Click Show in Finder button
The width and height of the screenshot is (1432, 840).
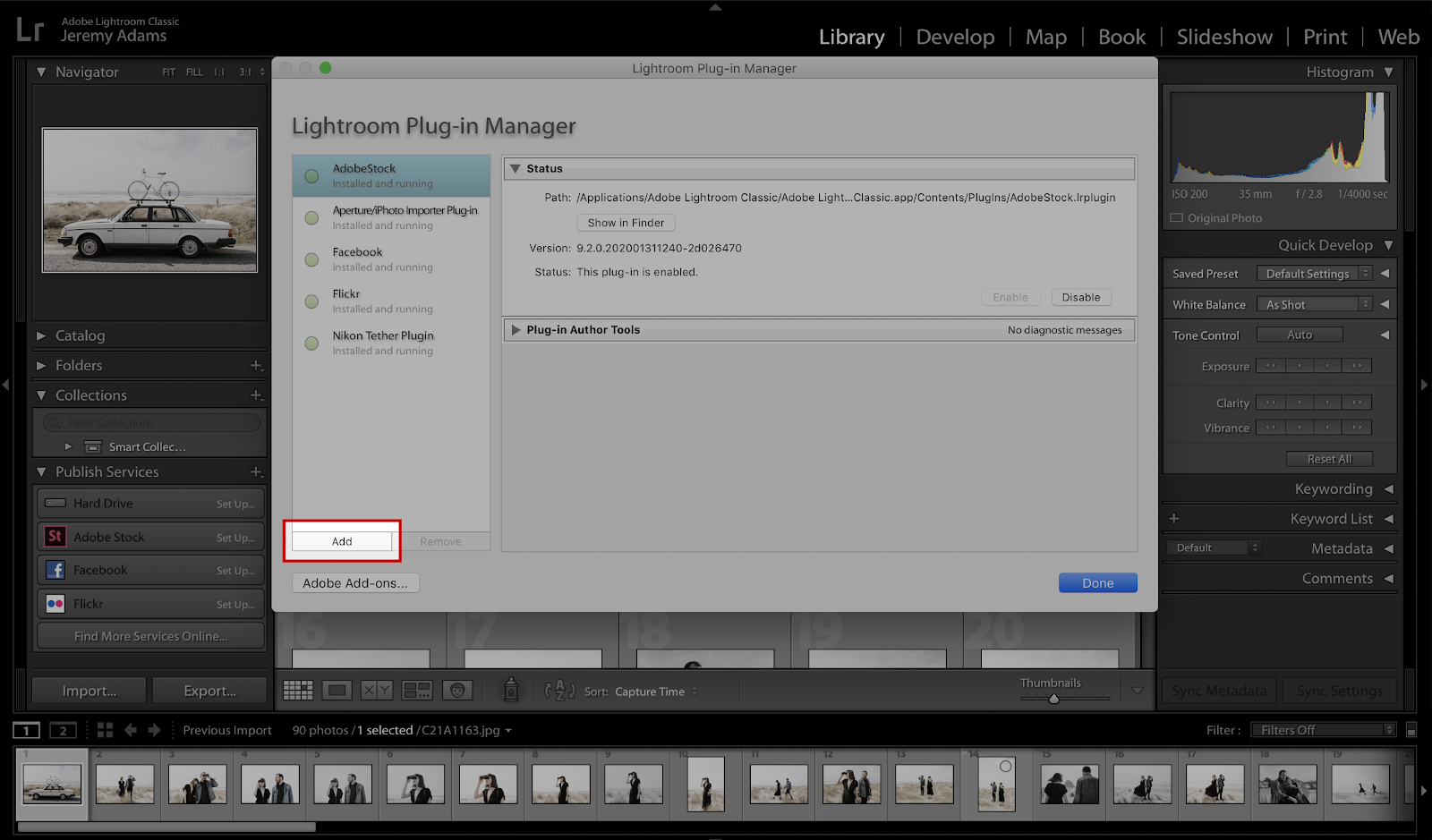click(x=626, y=223)
